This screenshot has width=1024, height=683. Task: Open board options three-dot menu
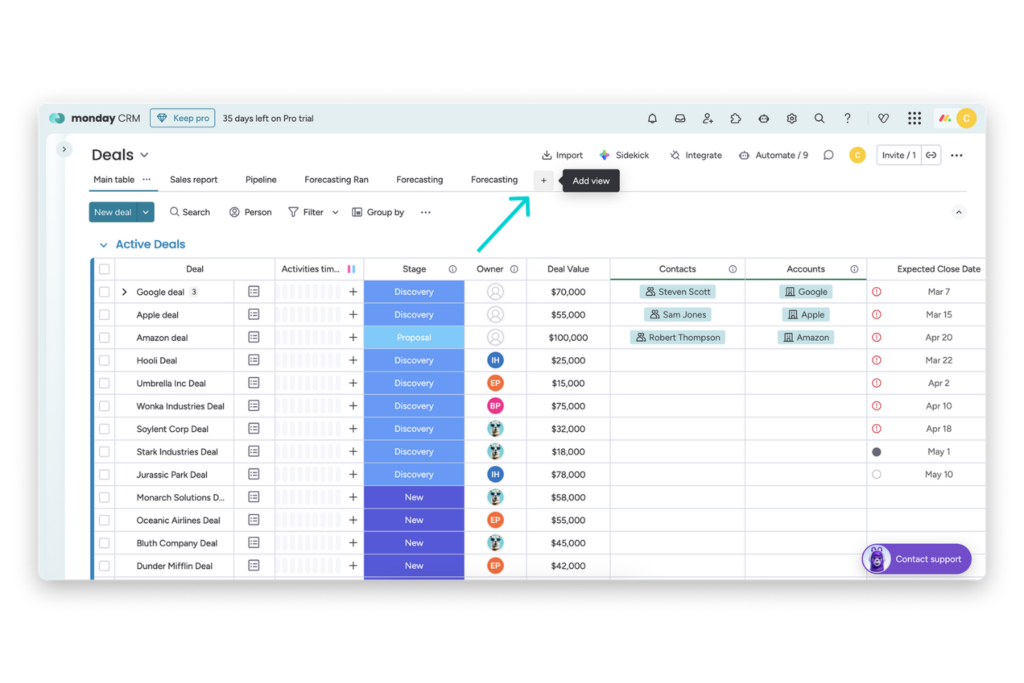pos(957,155)
